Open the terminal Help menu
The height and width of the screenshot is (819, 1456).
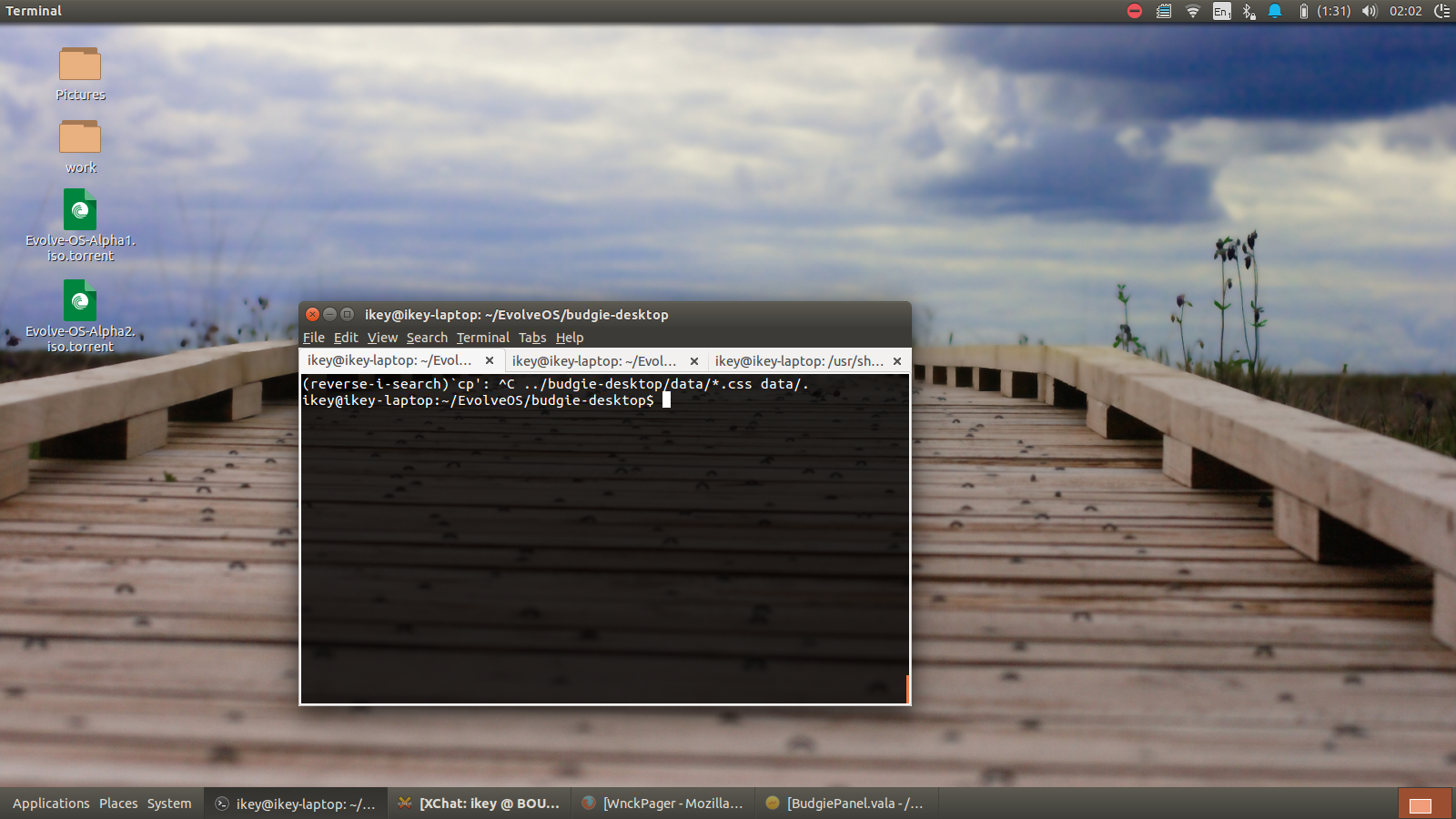pos(570,338)
